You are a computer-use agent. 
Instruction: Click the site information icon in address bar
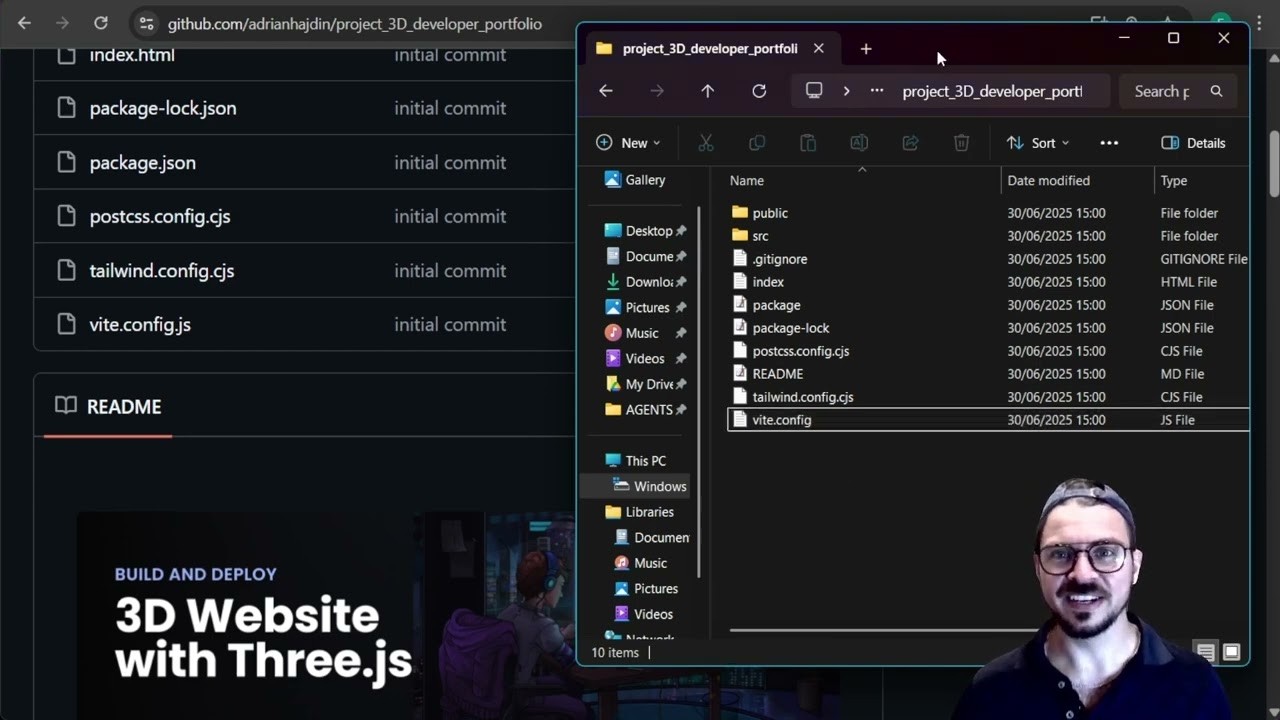(146, 23)
